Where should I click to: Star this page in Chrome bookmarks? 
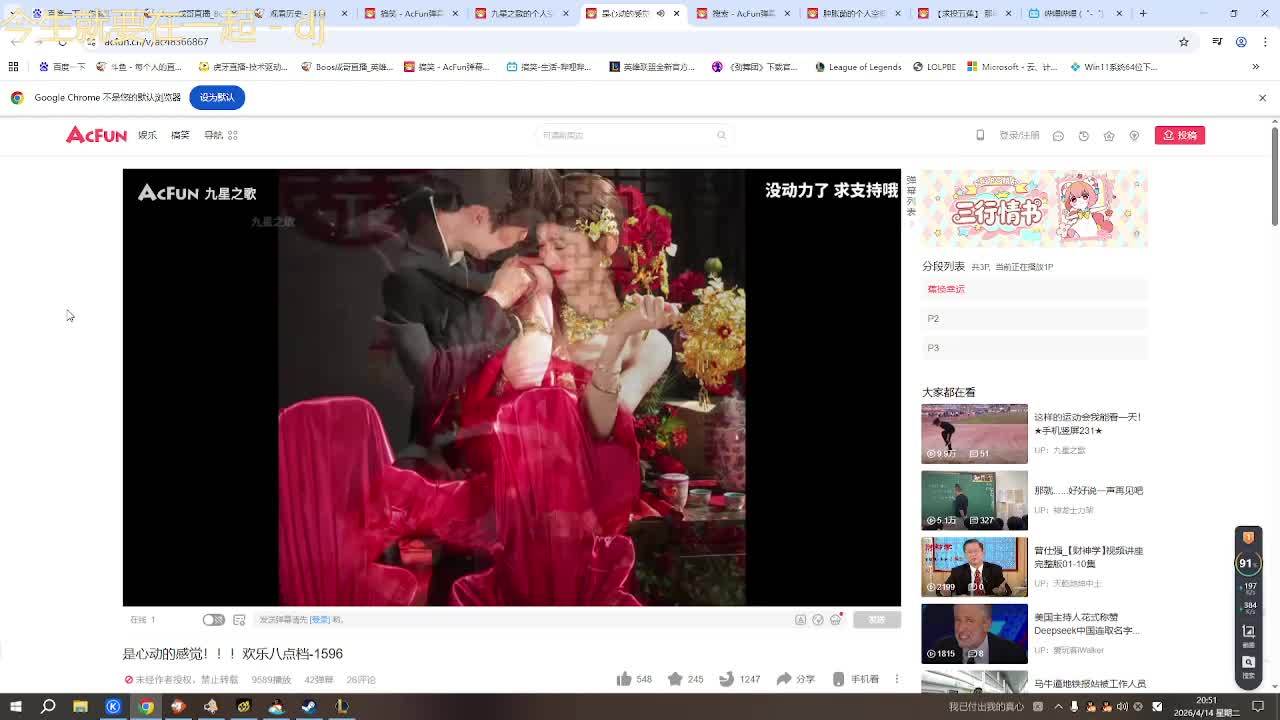[x=1184, y=42]
